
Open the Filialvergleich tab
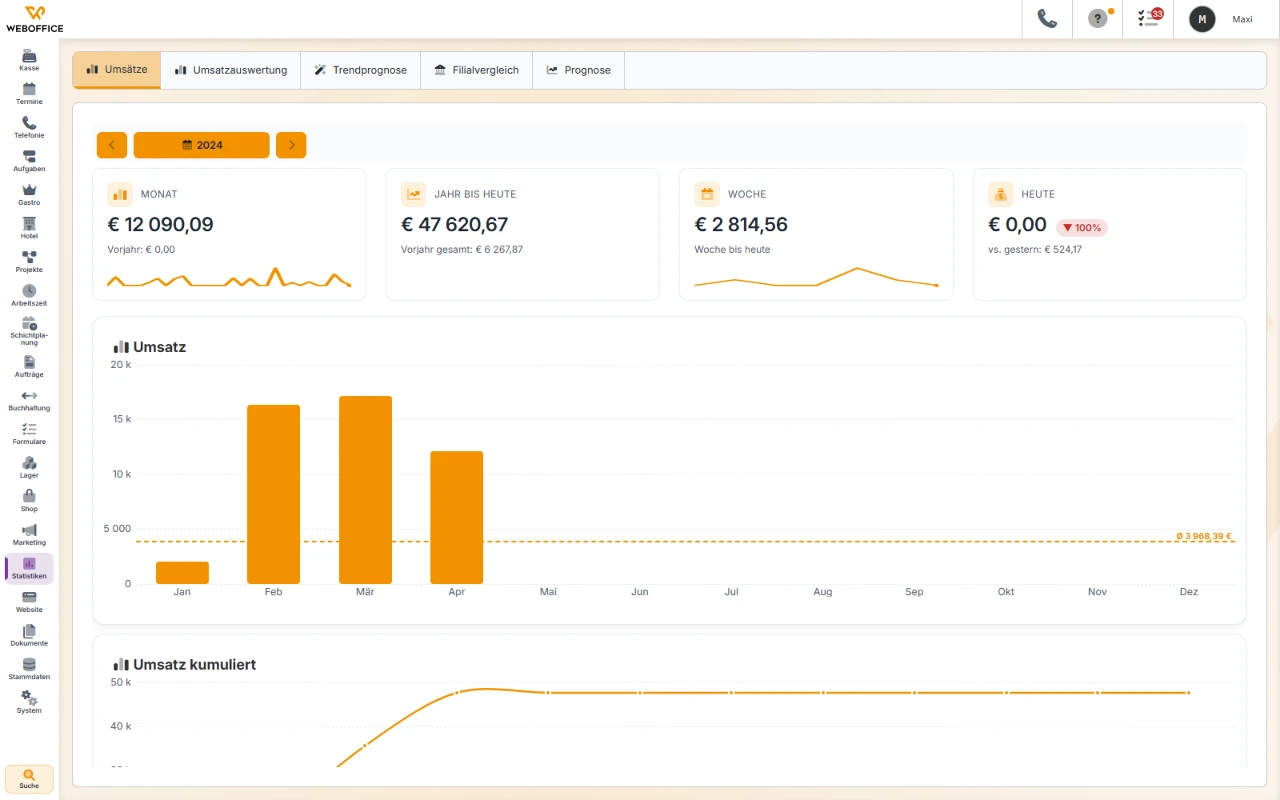coord(477,70)
